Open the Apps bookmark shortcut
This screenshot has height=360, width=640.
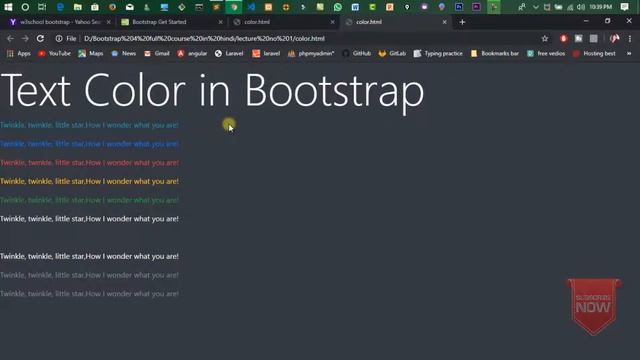pyautogui.click(x=18, y=53)
